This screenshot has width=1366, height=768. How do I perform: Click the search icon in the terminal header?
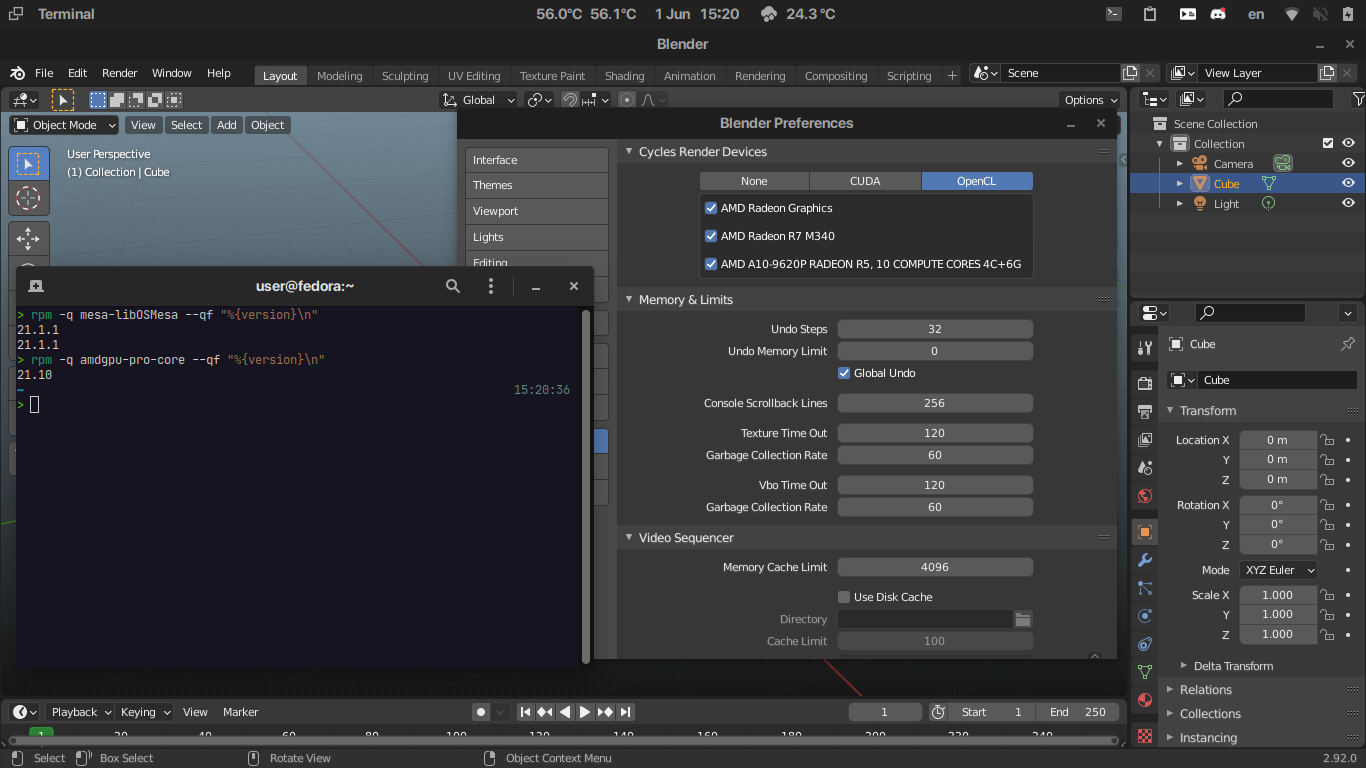click(453, 286)
